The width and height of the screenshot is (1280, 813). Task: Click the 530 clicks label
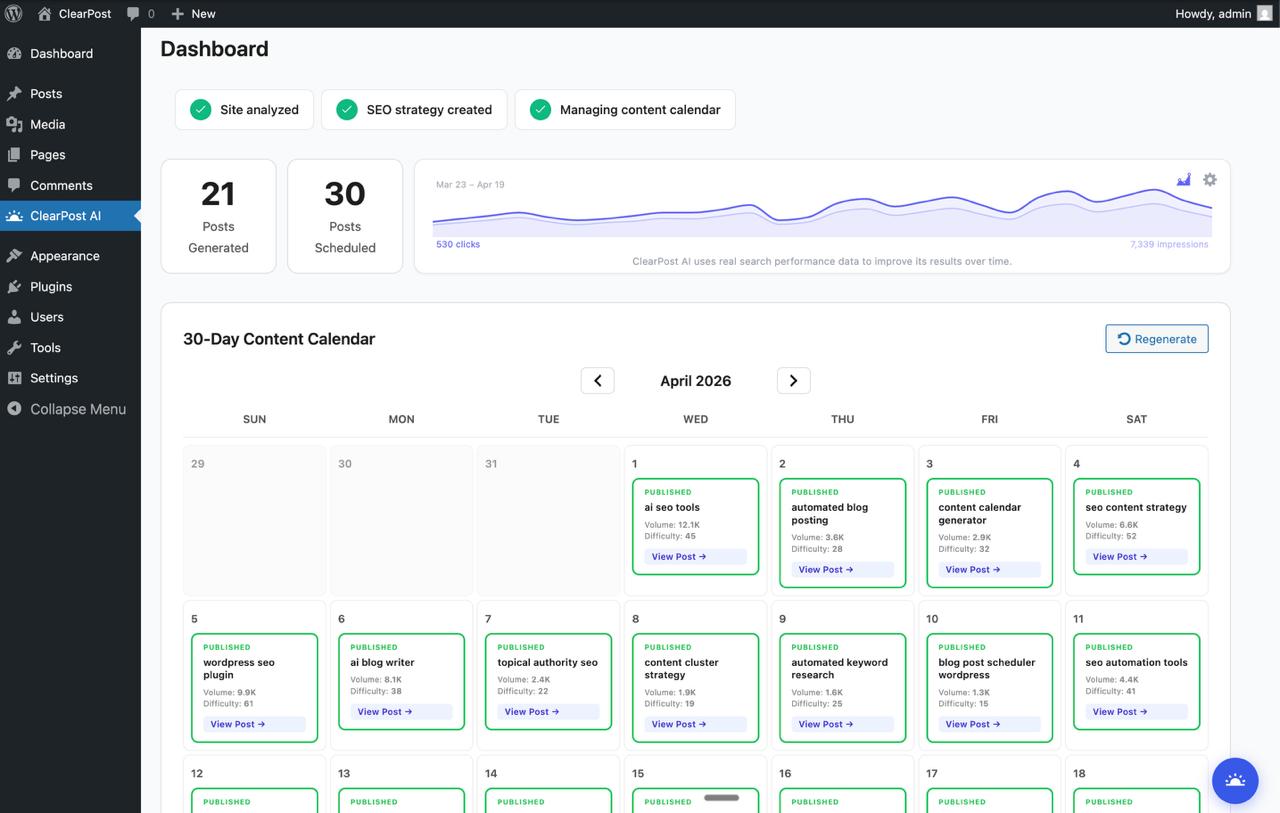[458, 244]
